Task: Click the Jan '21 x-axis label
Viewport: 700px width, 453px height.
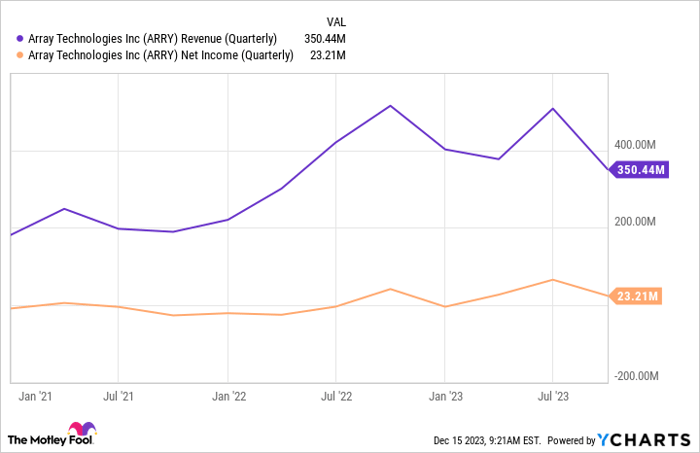Action: [35, 396]
